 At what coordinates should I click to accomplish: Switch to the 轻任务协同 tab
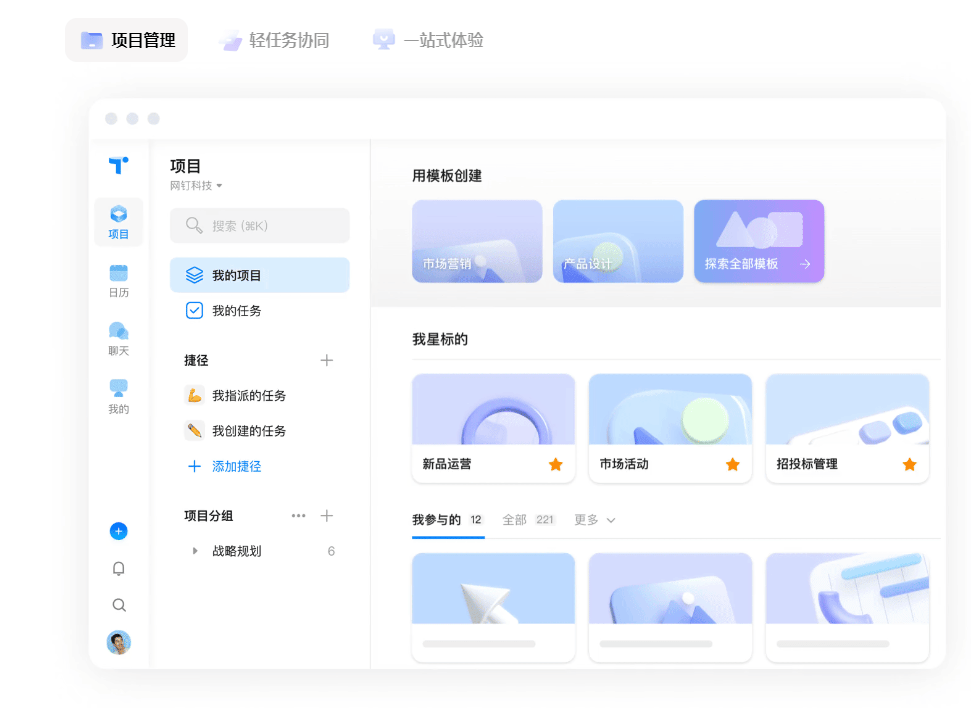click(x=274, y=40)
